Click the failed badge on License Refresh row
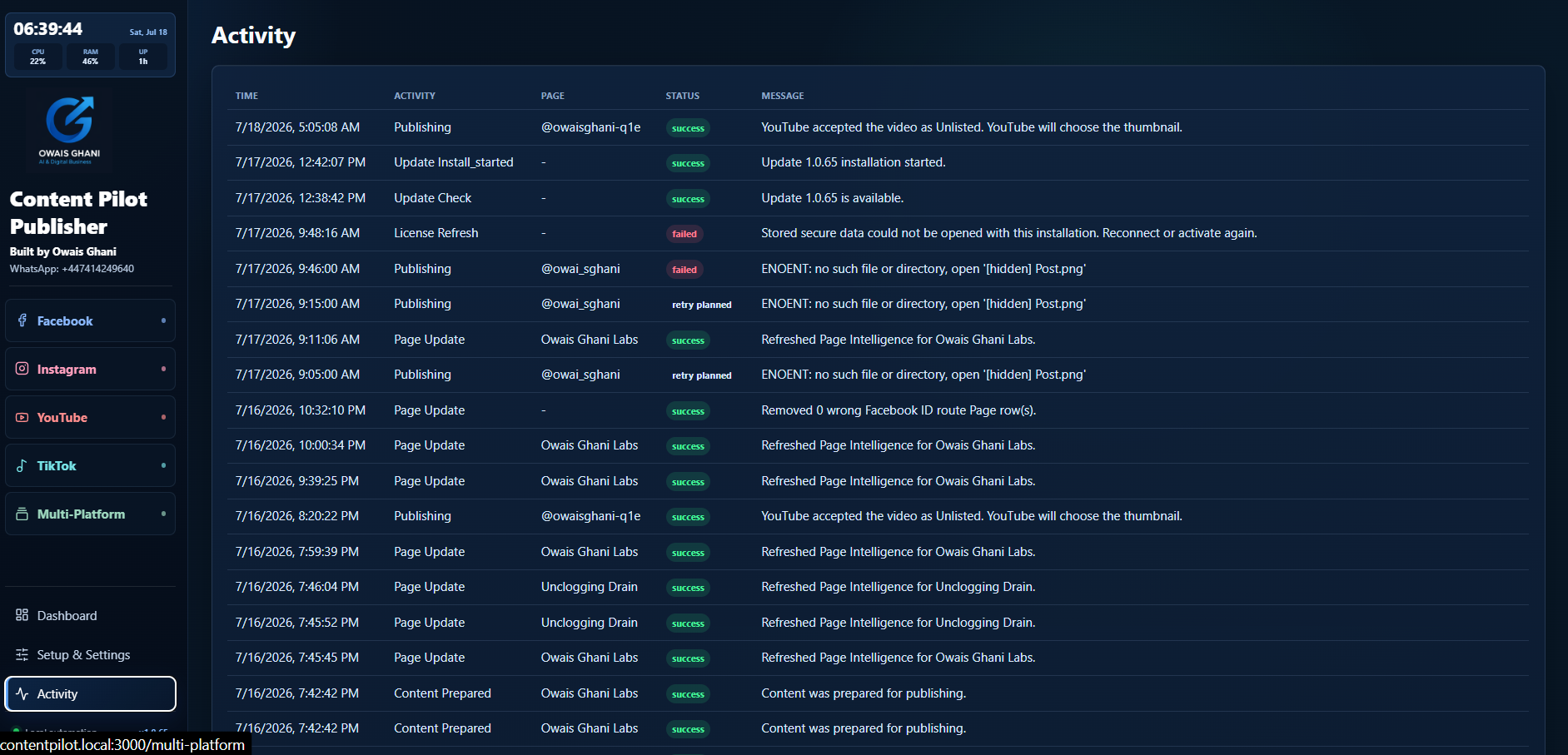This screenshot has height=755, width=1568. tap(684, 234)
